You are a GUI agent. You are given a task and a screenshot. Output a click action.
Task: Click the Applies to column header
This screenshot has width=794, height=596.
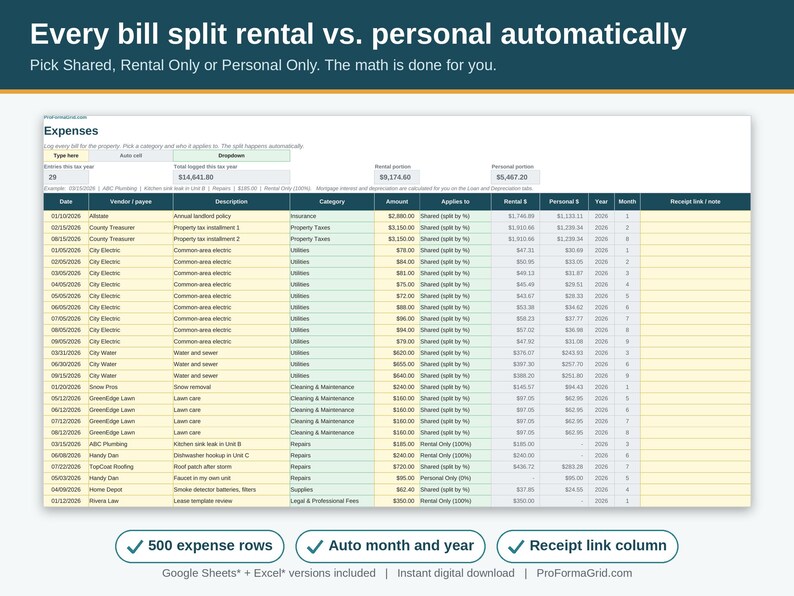pos(455,202)
